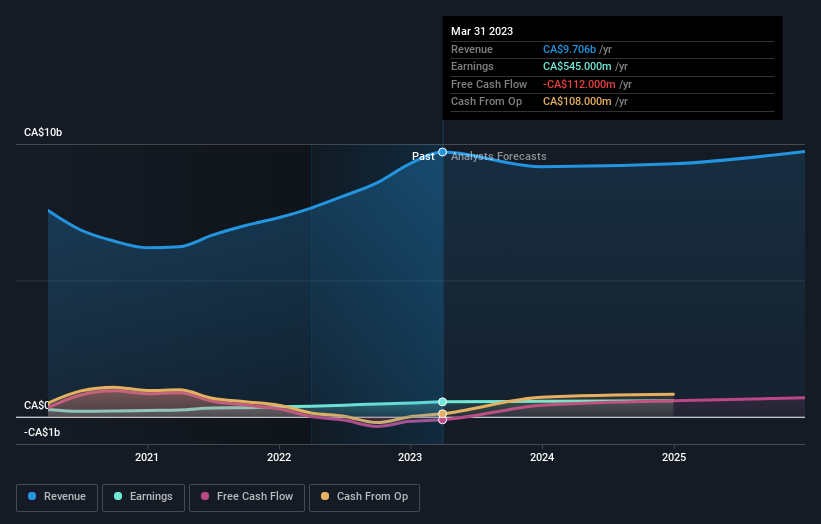Click the -CA$1b y-axis label
Viewport: 821px width, 524px height.
[42, 432]
